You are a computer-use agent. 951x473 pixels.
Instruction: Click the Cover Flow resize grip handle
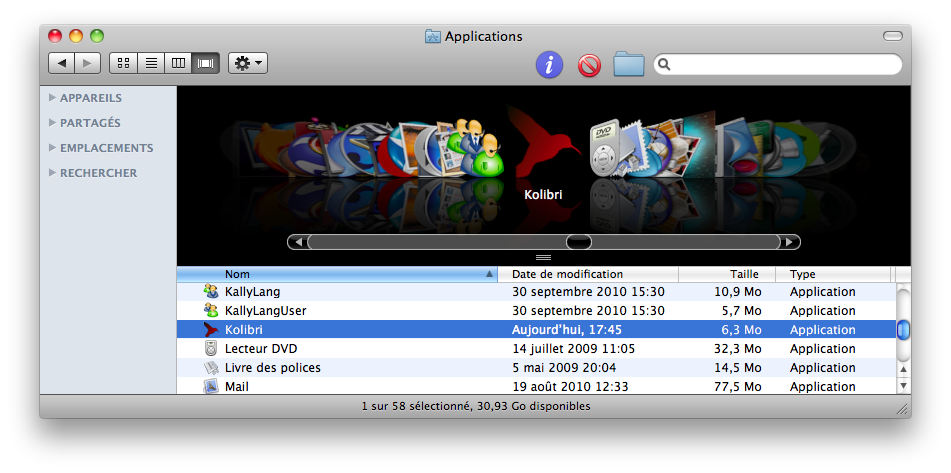(x=543, y=258)
